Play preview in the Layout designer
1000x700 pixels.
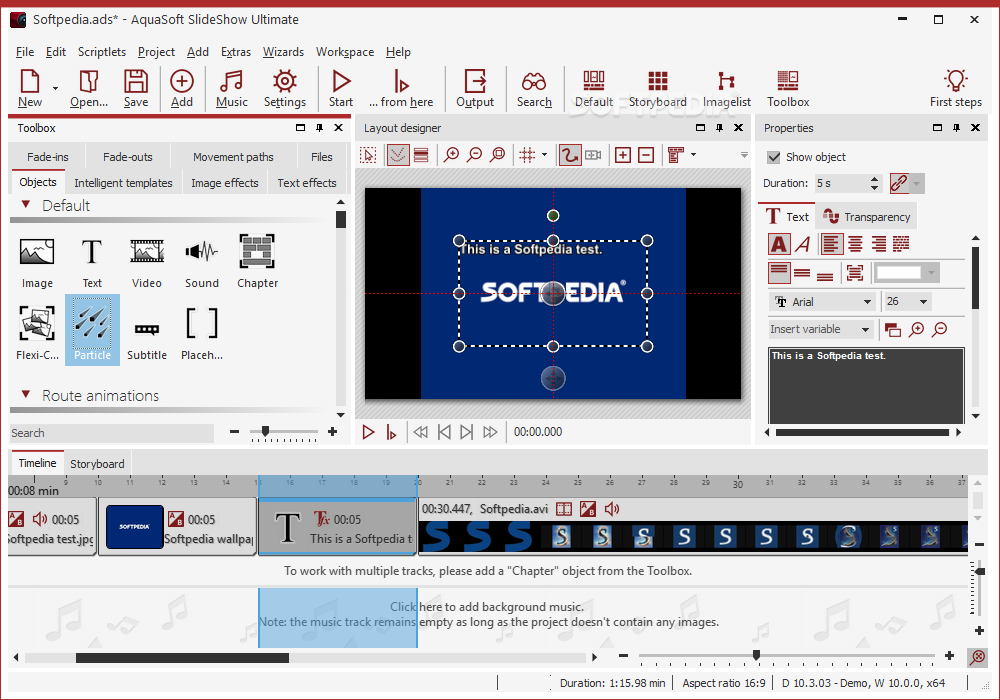point(368,432)
